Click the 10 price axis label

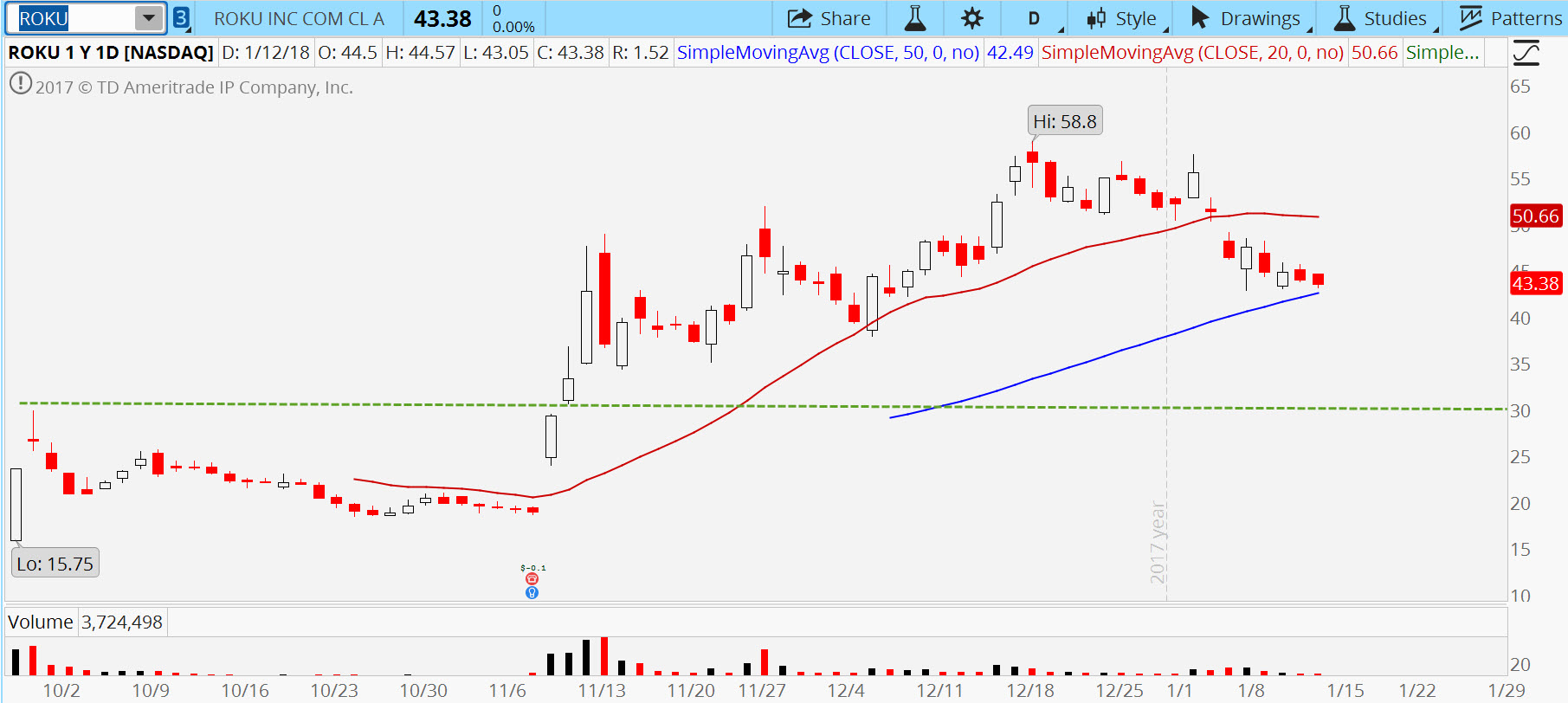[1520, 596]
